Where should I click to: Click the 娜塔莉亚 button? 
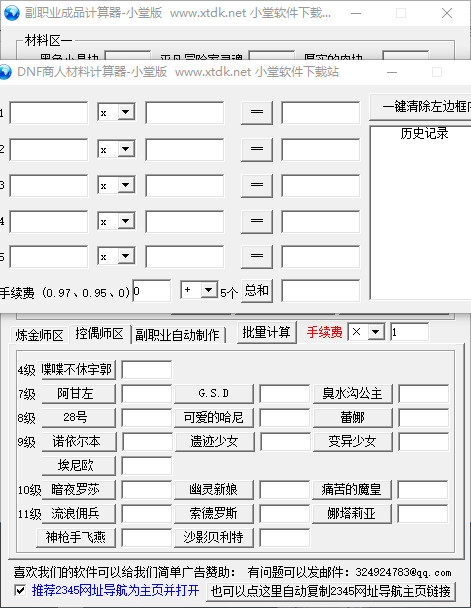coord(352,514)
